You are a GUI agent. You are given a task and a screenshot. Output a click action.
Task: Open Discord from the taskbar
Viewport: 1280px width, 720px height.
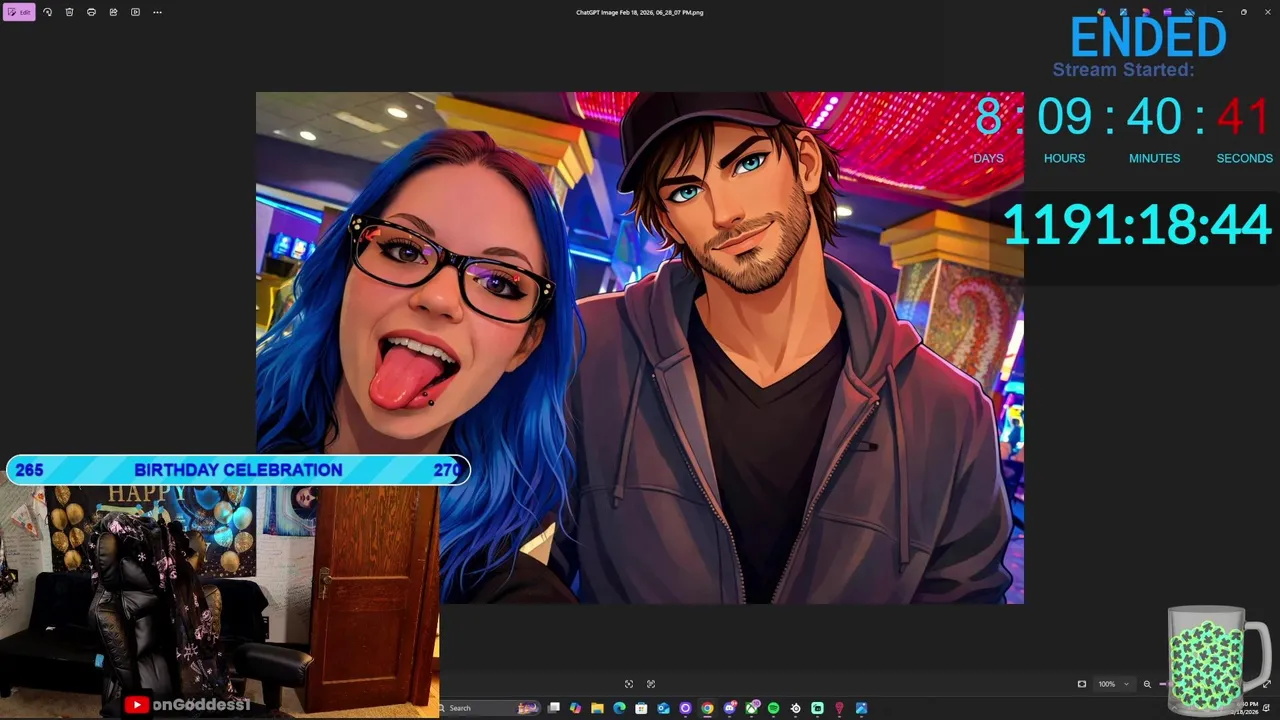[730, 708]
